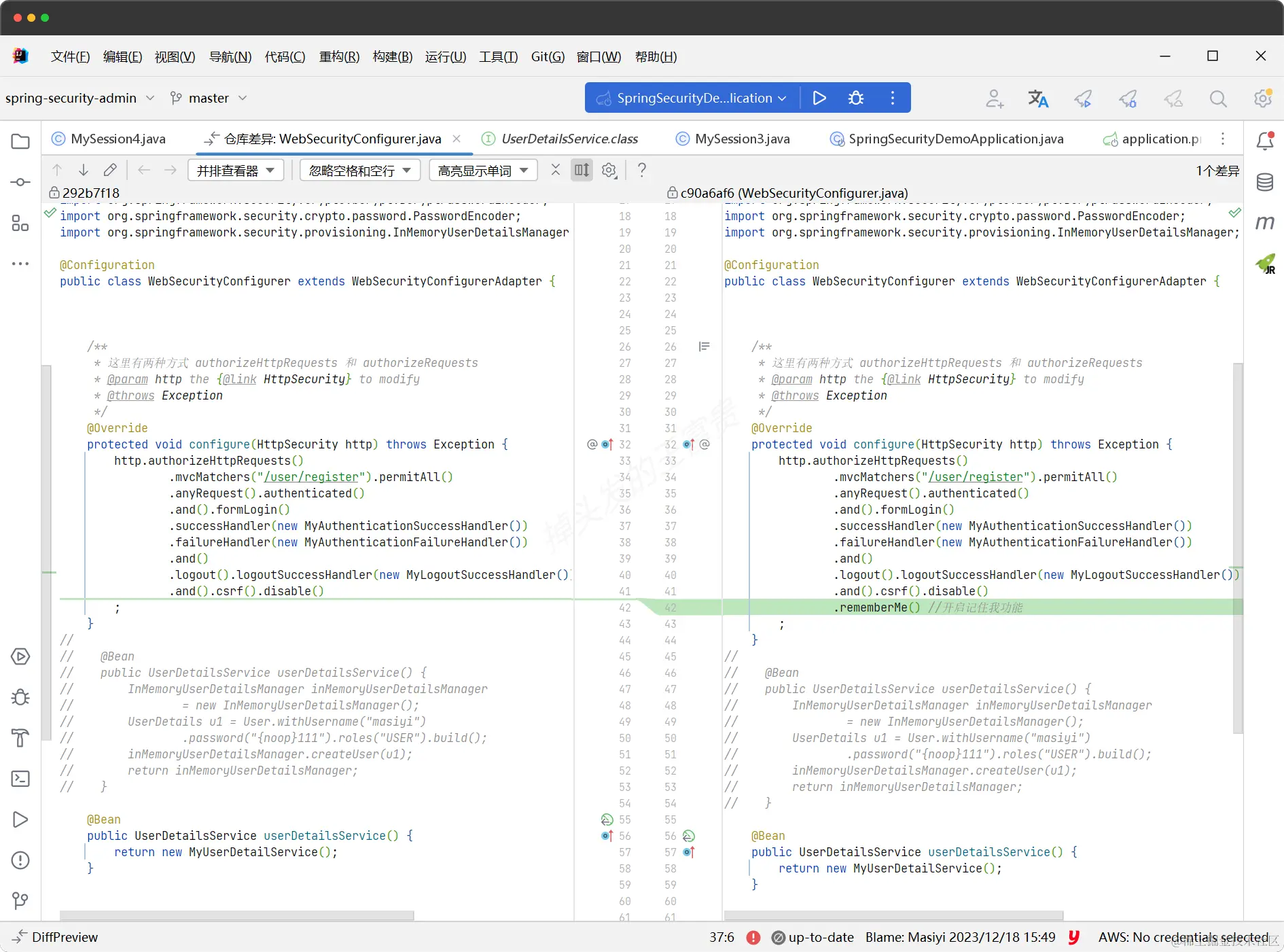Open the Structure tool window icon
Viewport: 1284px width, 952px height.
point(20,223)
